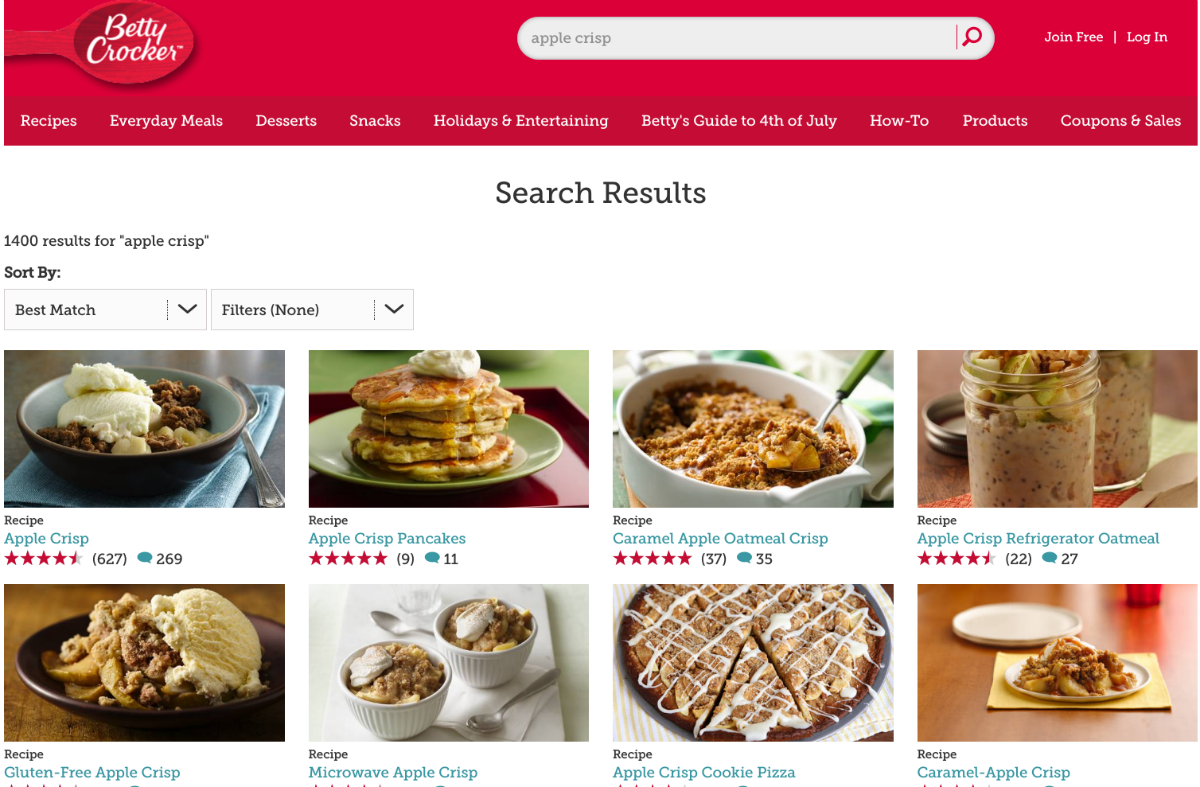Go to Coupons & Sales
The image size is (1200, 787).
click(1121, 121)
